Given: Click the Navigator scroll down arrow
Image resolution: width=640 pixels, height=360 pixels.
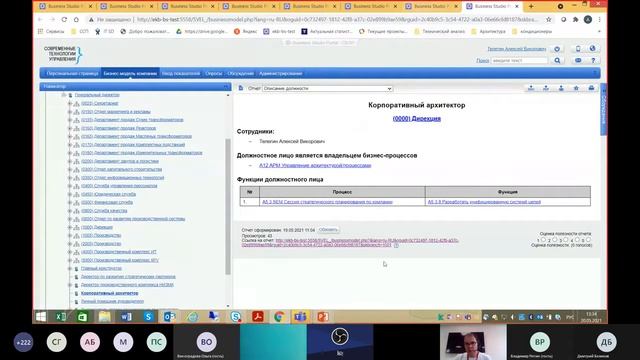Looking at the screenshot, I should [228, 306].
